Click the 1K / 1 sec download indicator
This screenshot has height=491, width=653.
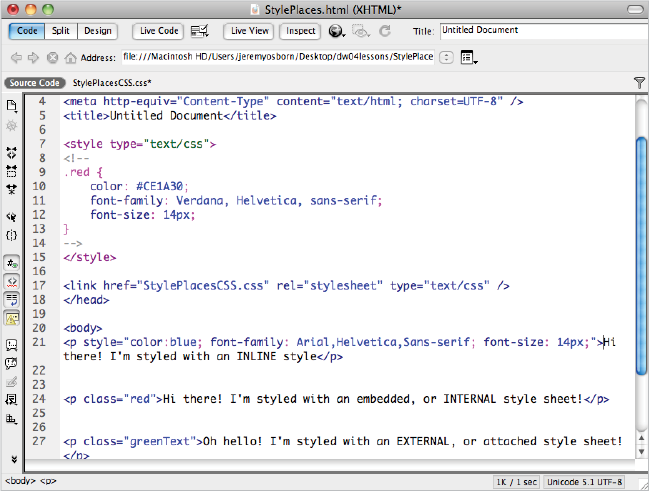[x=516, y=482]
